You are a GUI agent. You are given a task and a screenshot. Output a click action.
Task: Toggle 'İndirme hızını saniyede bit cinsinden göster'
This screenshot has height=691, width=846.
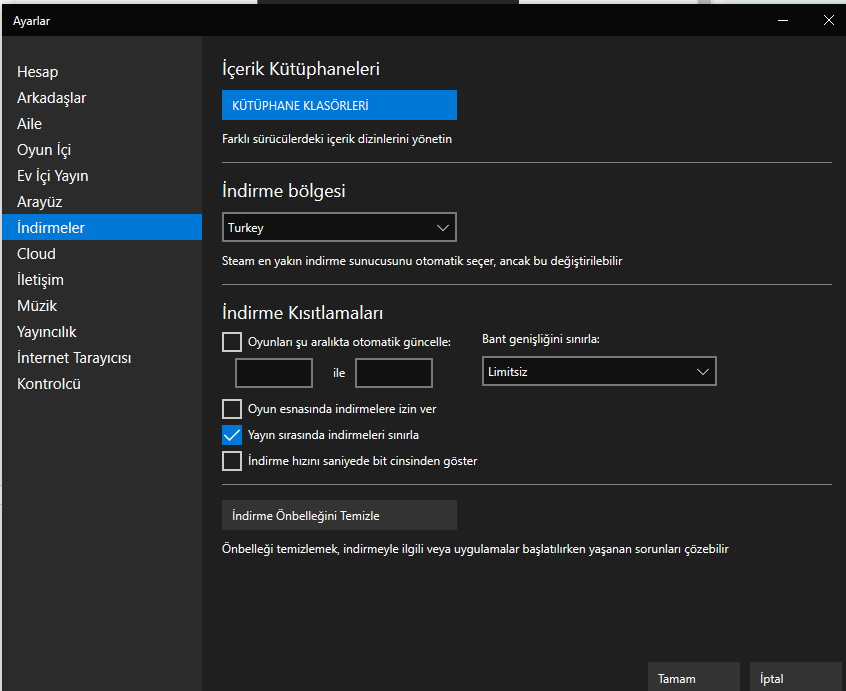pyautogui.click(x=232, y=461)
